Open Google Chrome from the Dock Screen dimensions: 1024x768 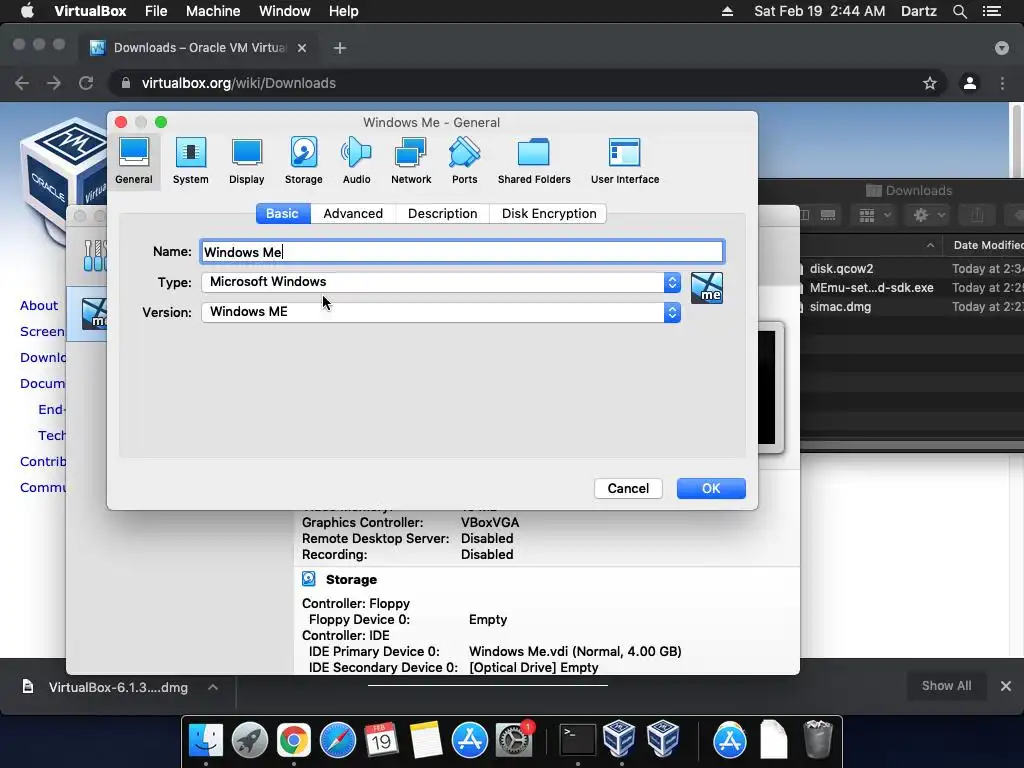point(294,740)
